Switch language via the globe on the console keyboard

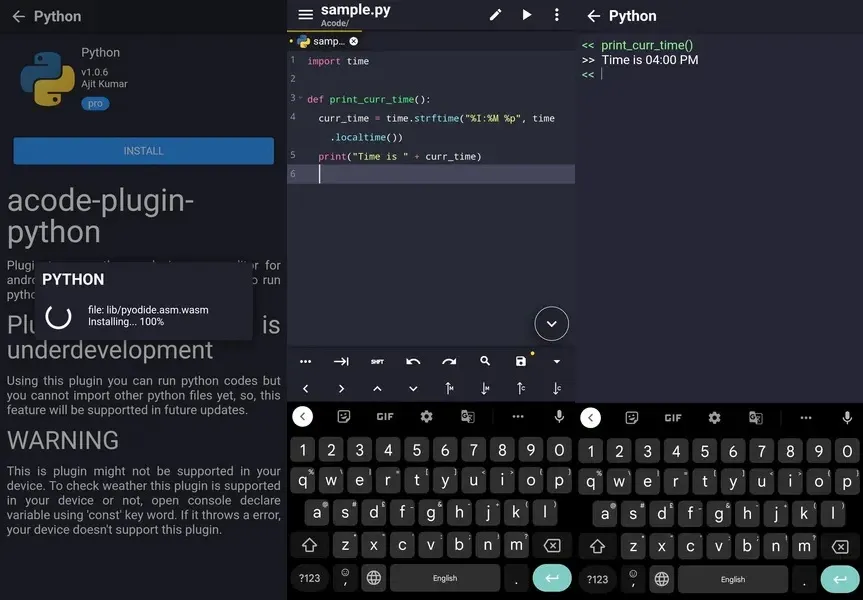pos(662,579)
